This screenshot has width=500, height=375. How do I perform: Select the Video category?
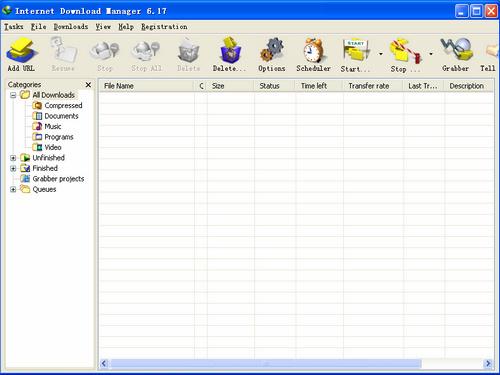pos(53,147)
